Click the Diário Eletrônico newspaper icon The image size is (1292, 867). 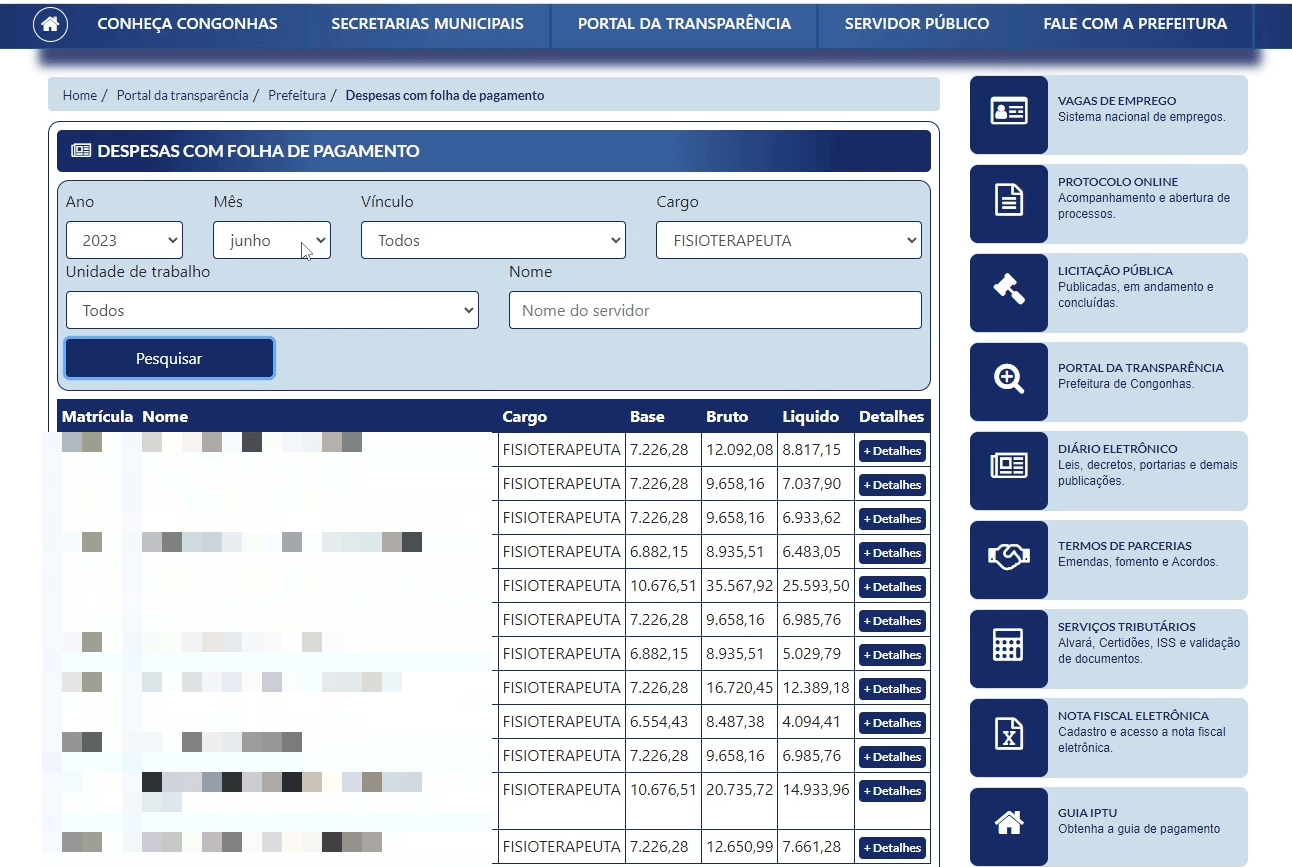[1009, 466]
